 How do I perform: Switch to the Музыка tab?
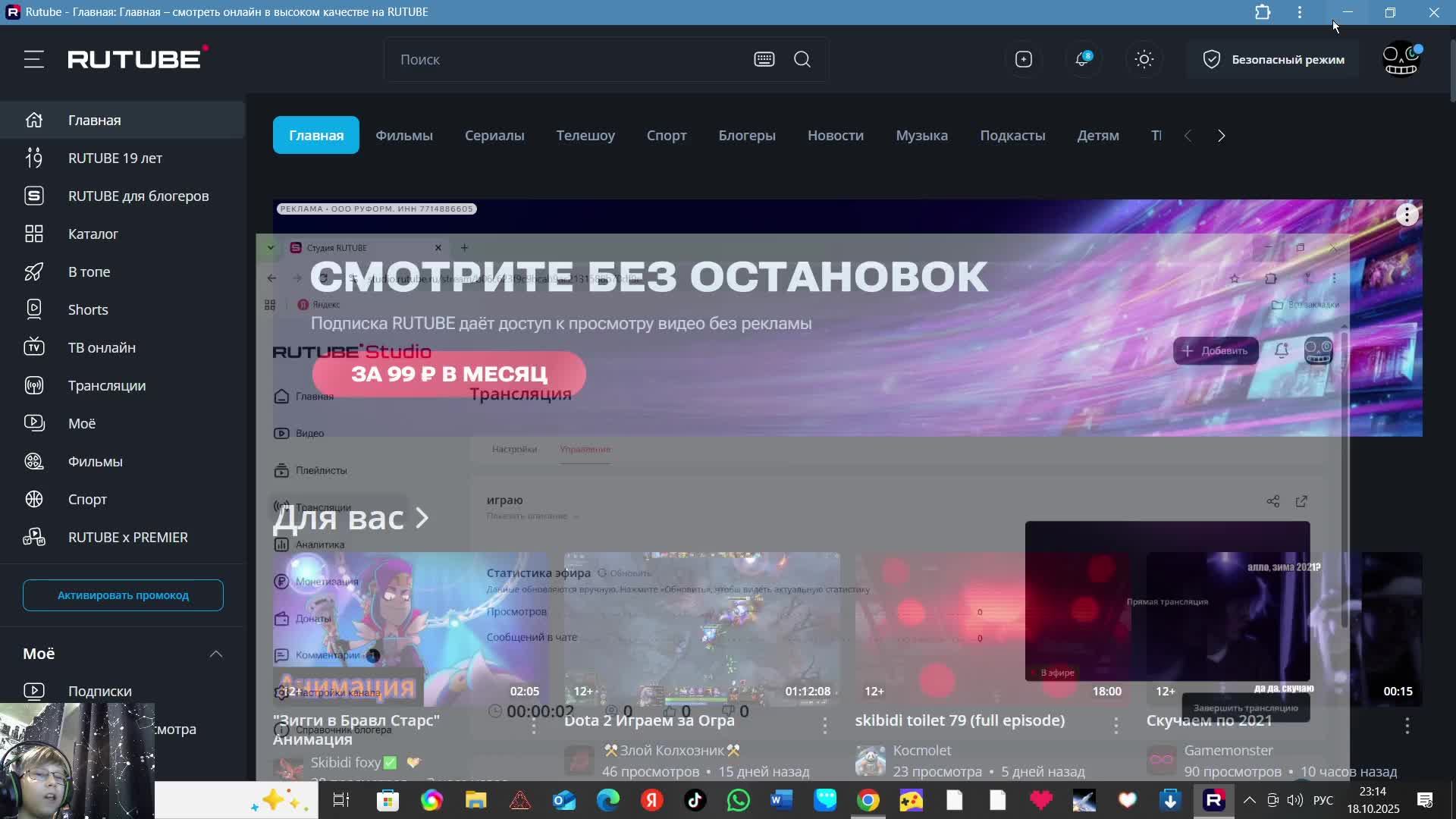[921, 135]
